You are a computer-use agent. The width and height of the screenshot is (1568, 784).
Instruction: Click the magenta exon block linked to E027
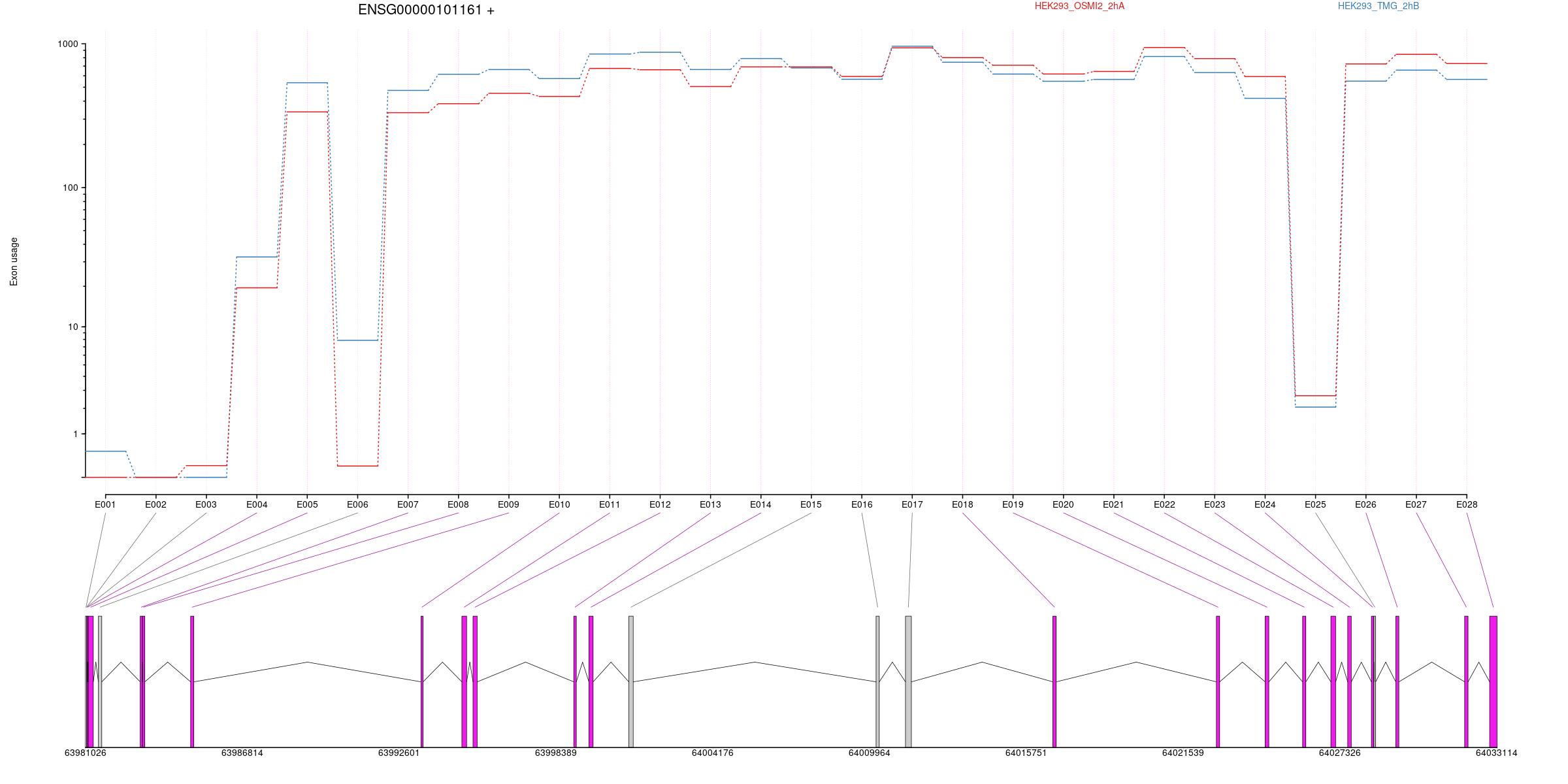click(x=1466, y=681)
